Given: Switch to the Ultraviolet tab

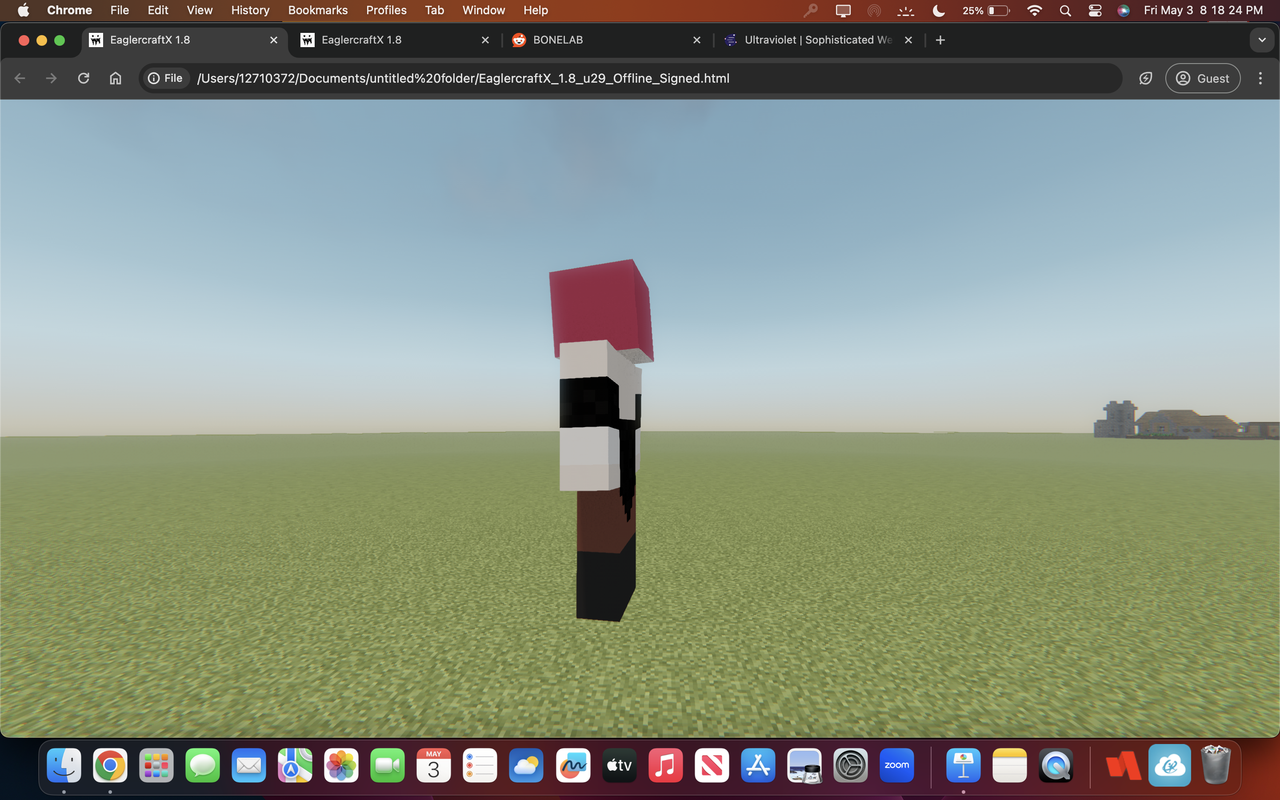Looking at the screenshot, I should (x=818, y=40).
